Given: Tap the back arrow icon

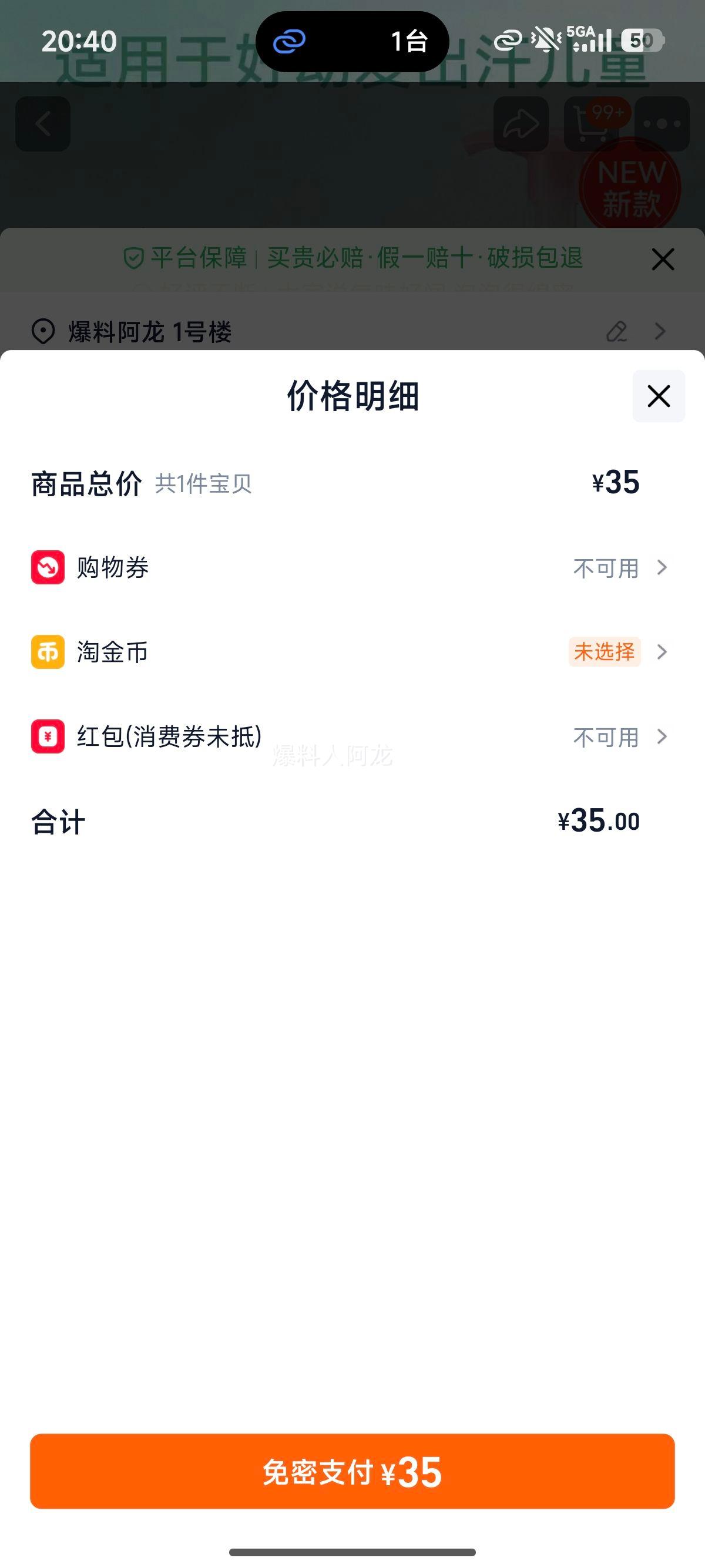Looking at the screenshot, I should click(43, 124).
